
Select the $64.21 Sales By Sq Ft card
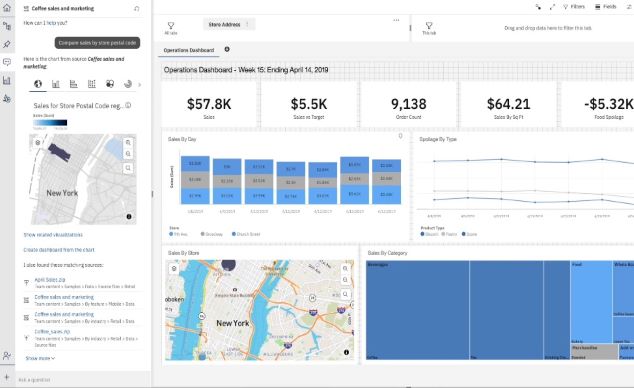point(508,104)
